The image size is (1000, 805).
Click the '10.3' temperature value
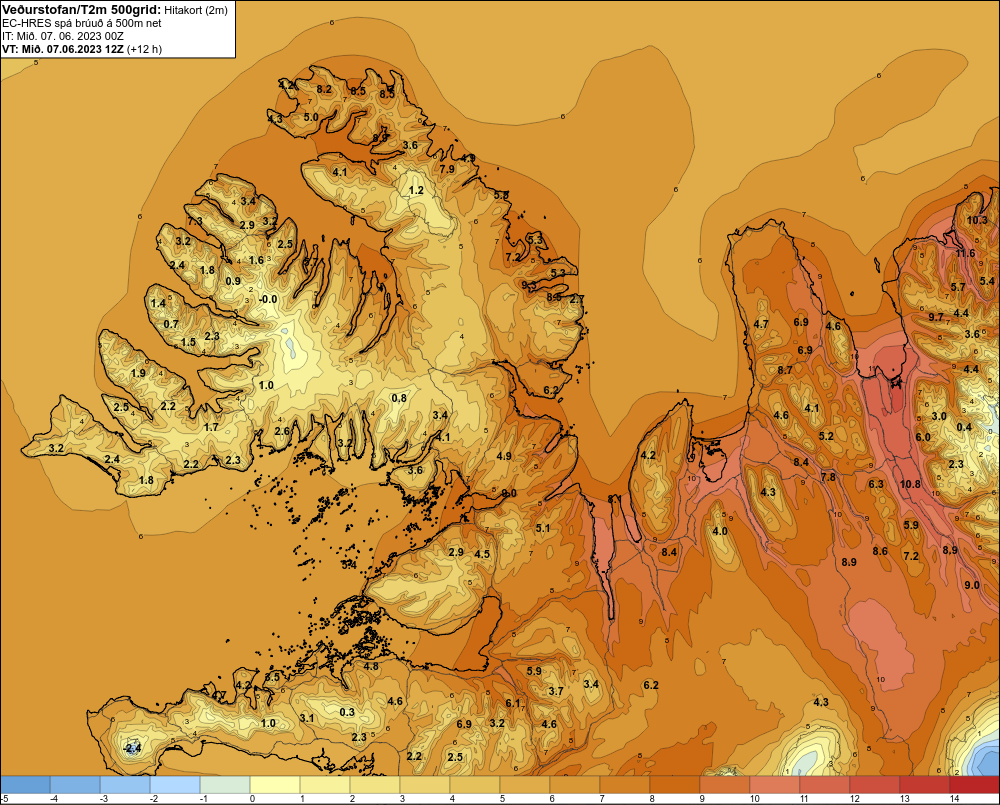click(976, 220)
